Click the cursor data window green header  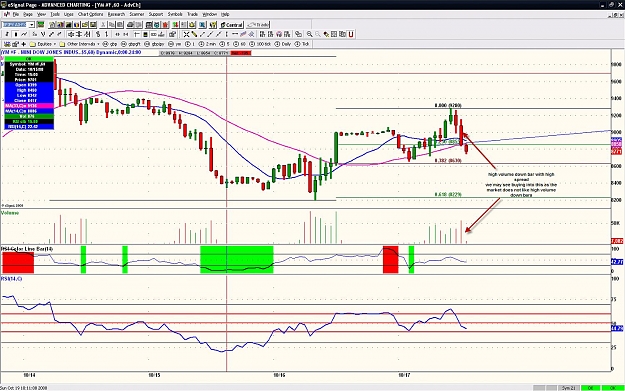click(29, 59)
